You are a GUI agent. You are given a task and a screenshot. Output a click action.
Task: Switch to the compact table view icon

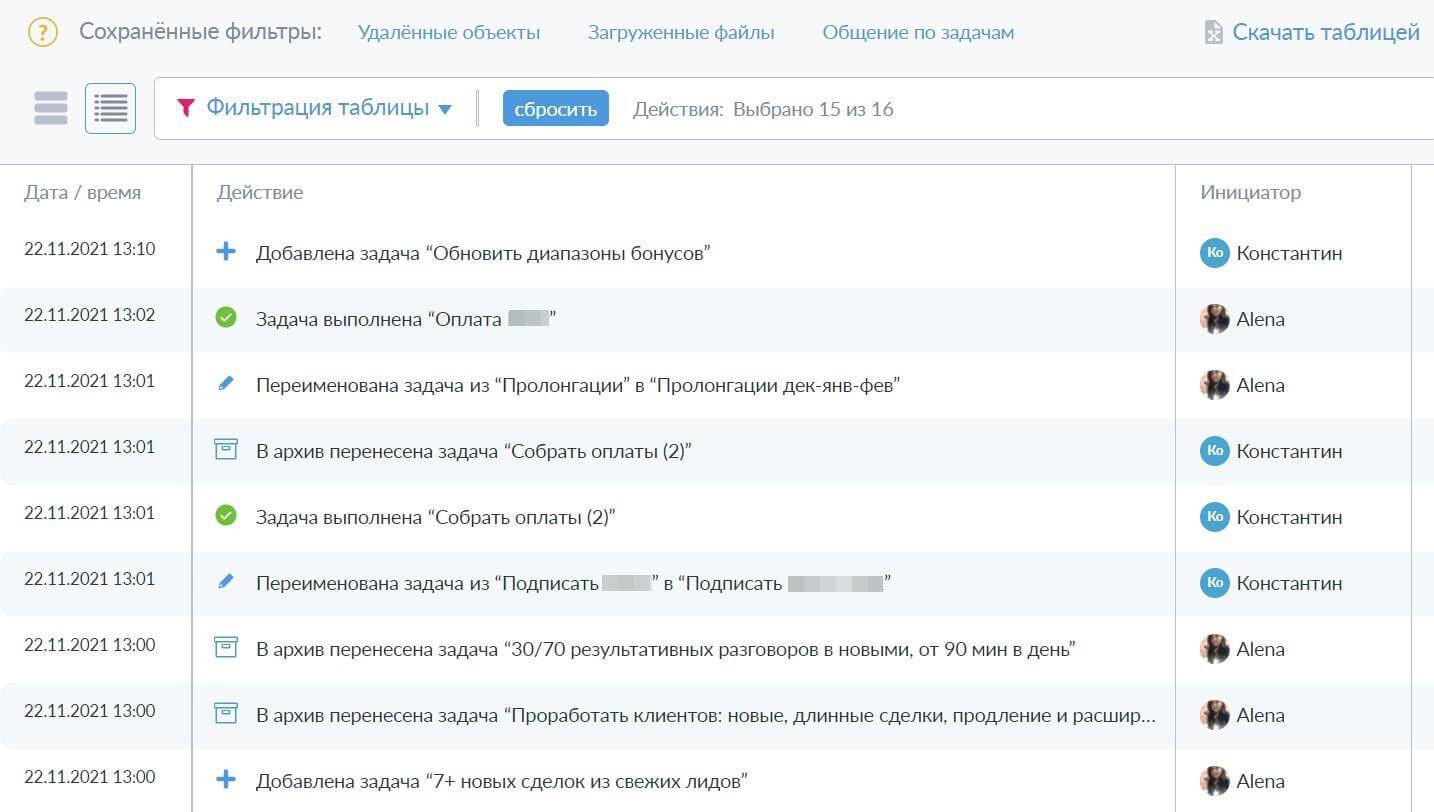[x=110, y=108]
